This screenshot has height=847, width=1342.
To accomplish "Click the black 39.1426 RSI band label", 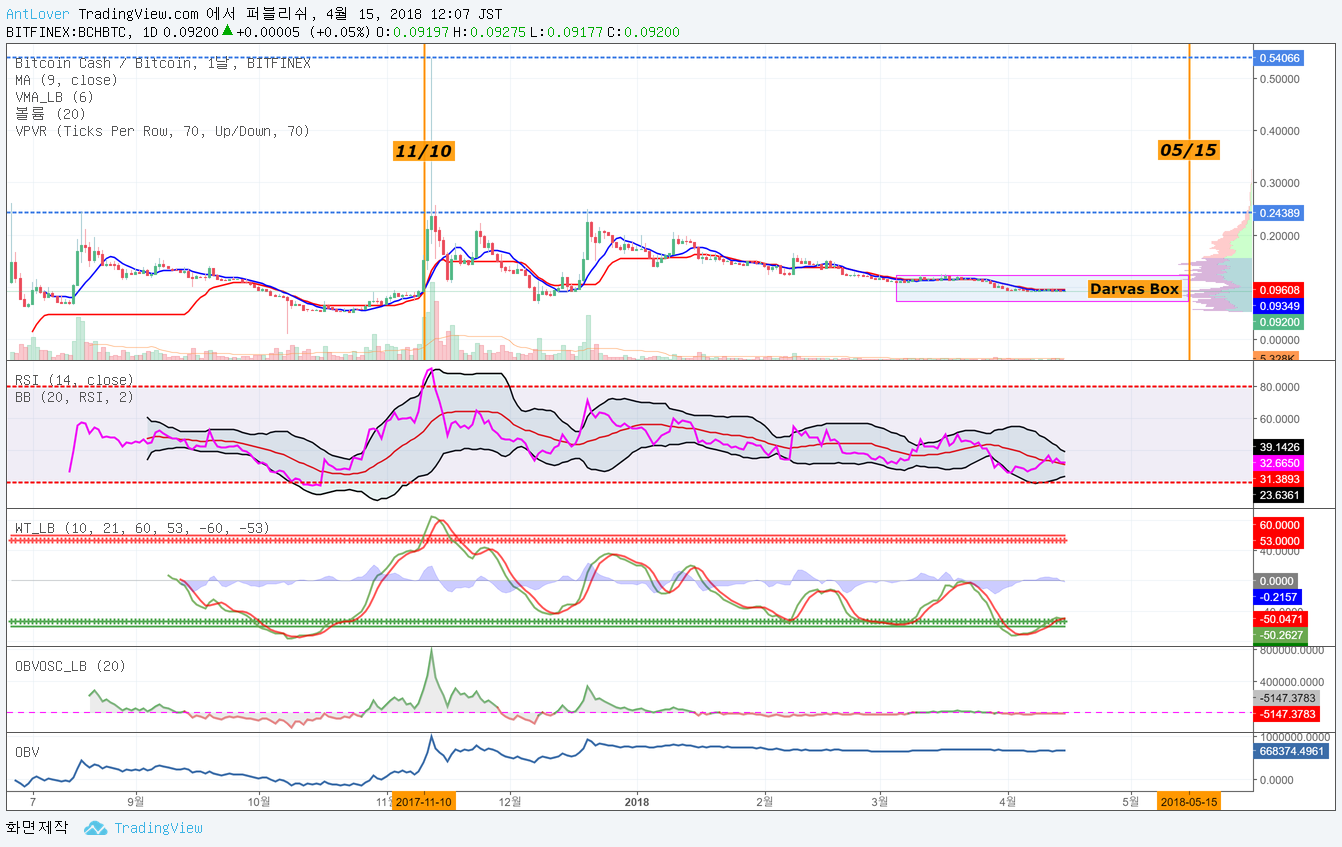I will point(1279,447).
